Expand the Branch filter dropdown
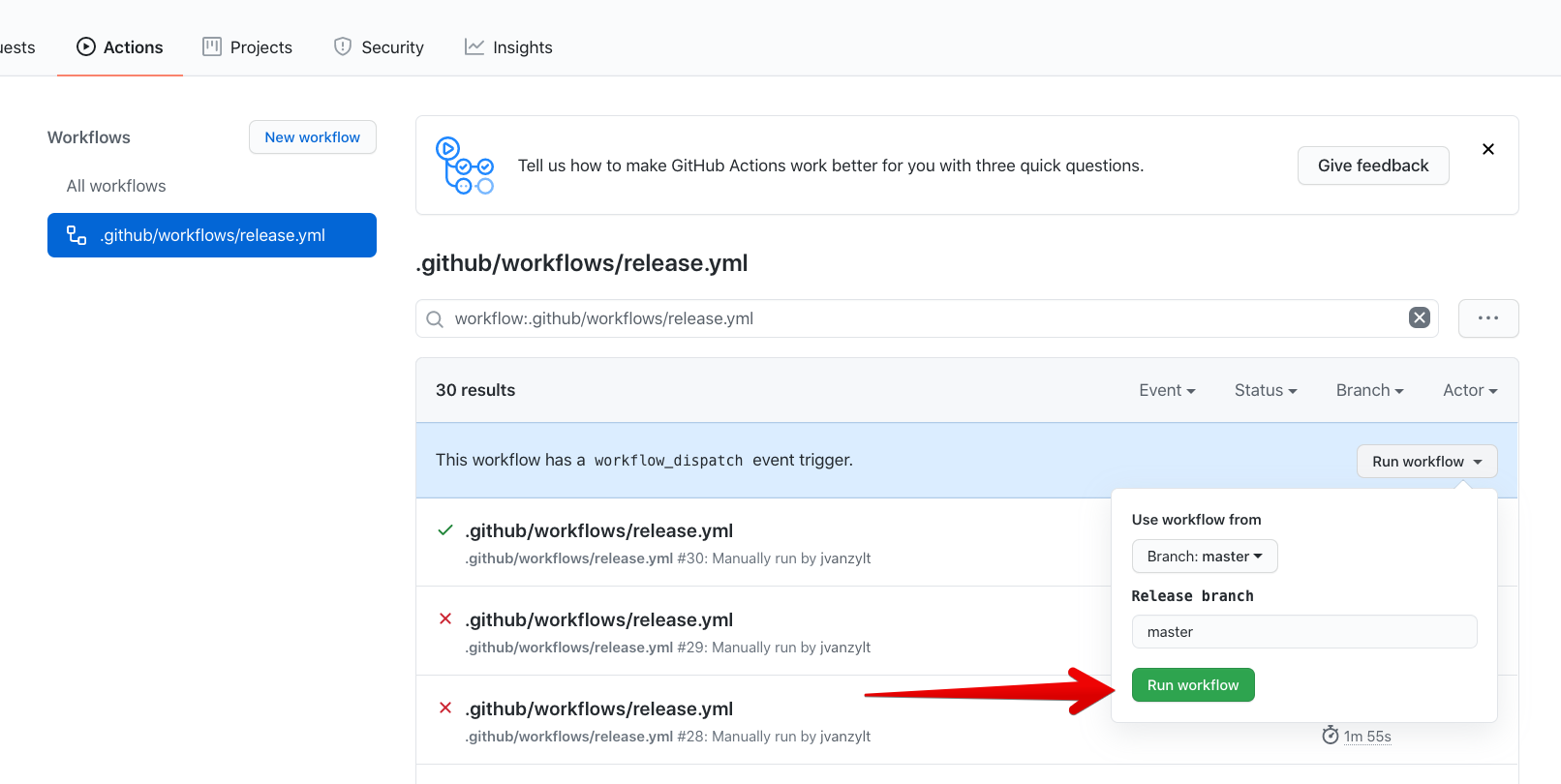This screenshot has width=1561, height=784. pos(1370,390)
